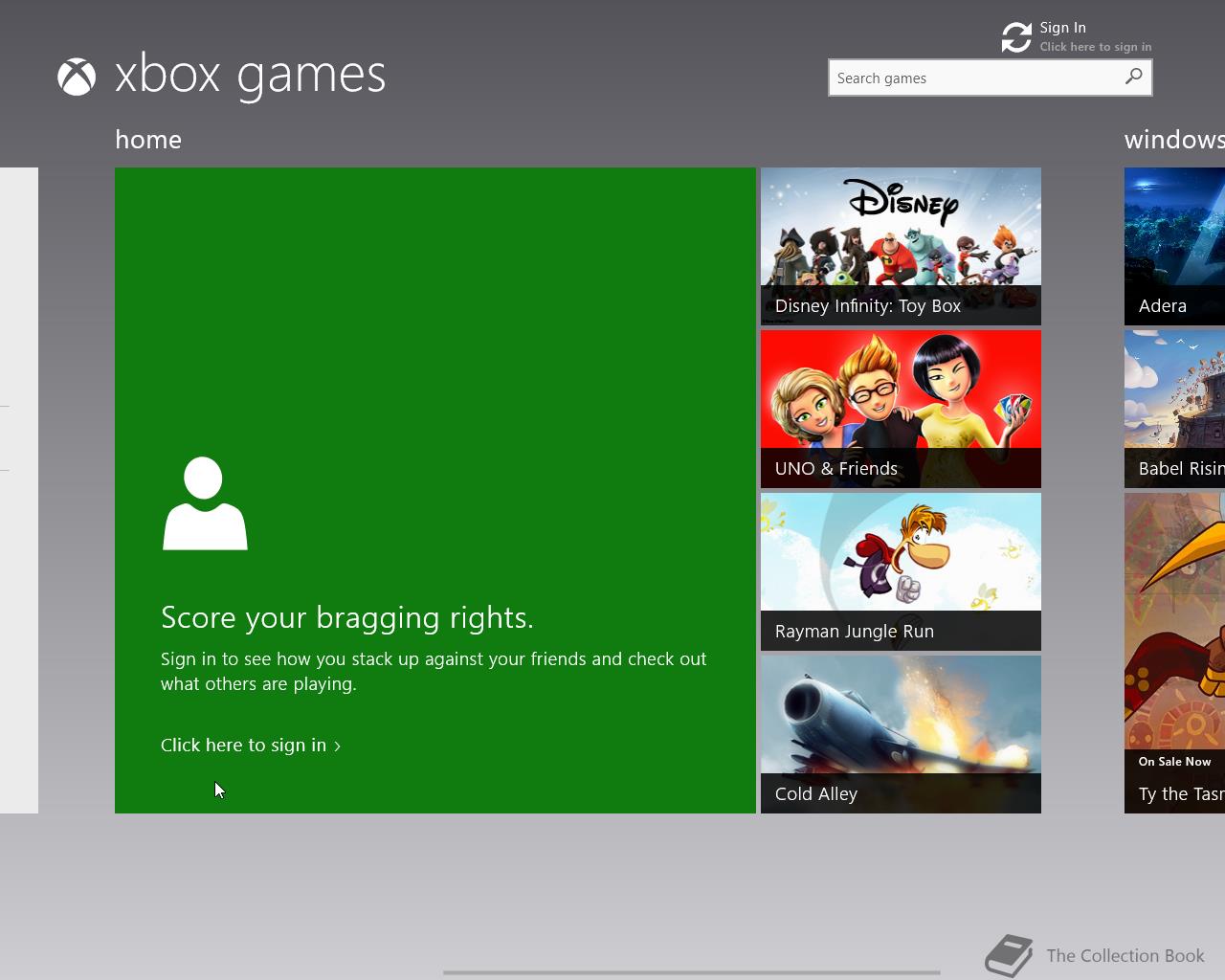Click the search magnifier icon
This screenshot has height=980, width=1225.
1134,77
